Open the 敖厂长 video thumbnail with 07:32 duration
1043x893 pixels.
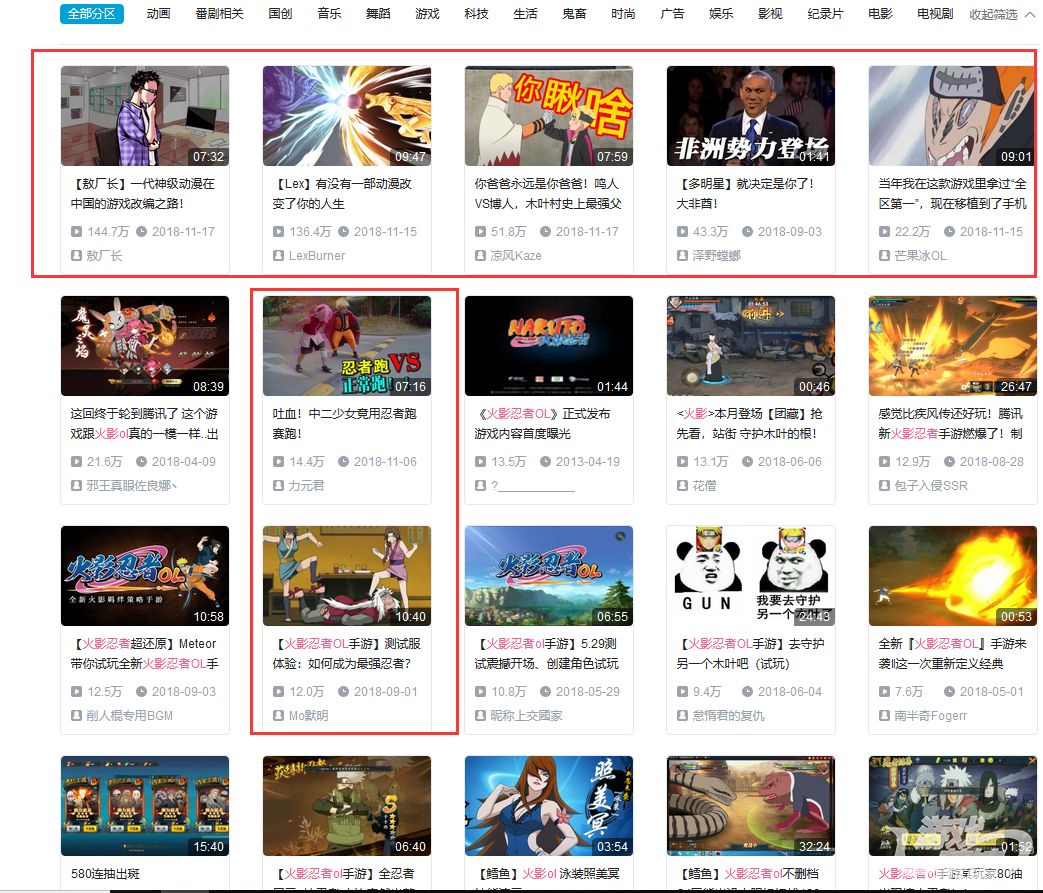(x=145, y=116)
